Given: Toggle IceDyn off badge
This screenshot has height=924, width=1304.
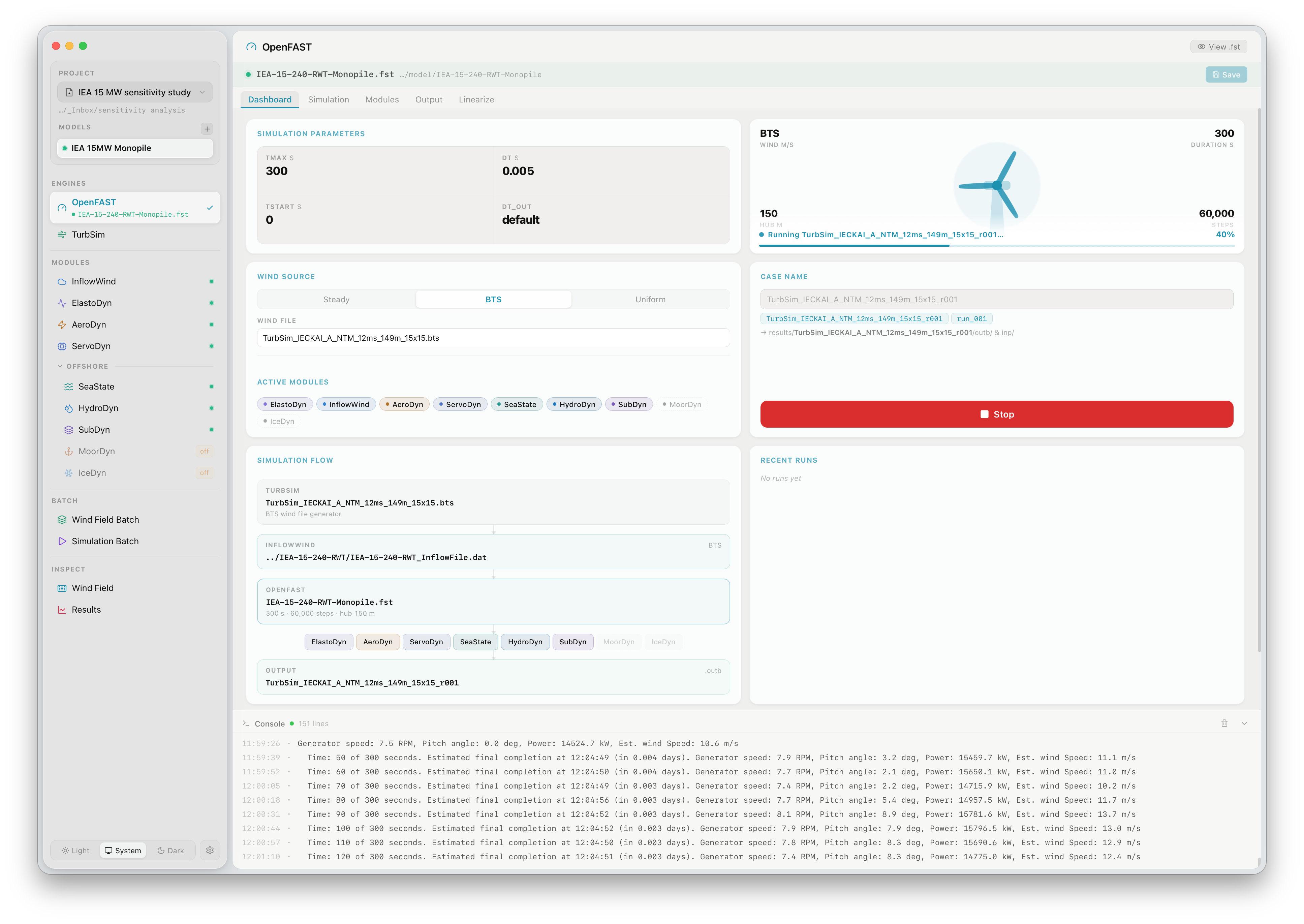Looking at the screenshot, I should (x=204, y=473).
